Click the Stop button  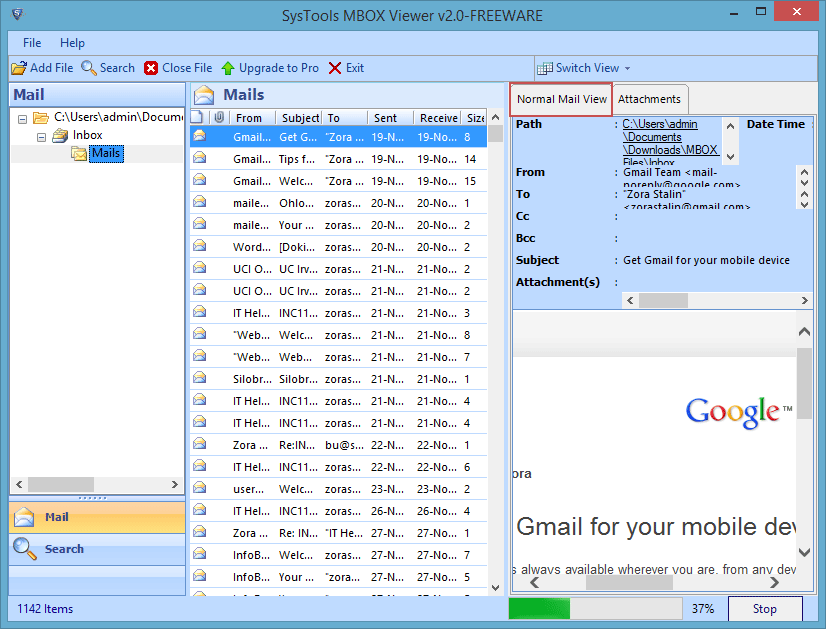point(765,609)
